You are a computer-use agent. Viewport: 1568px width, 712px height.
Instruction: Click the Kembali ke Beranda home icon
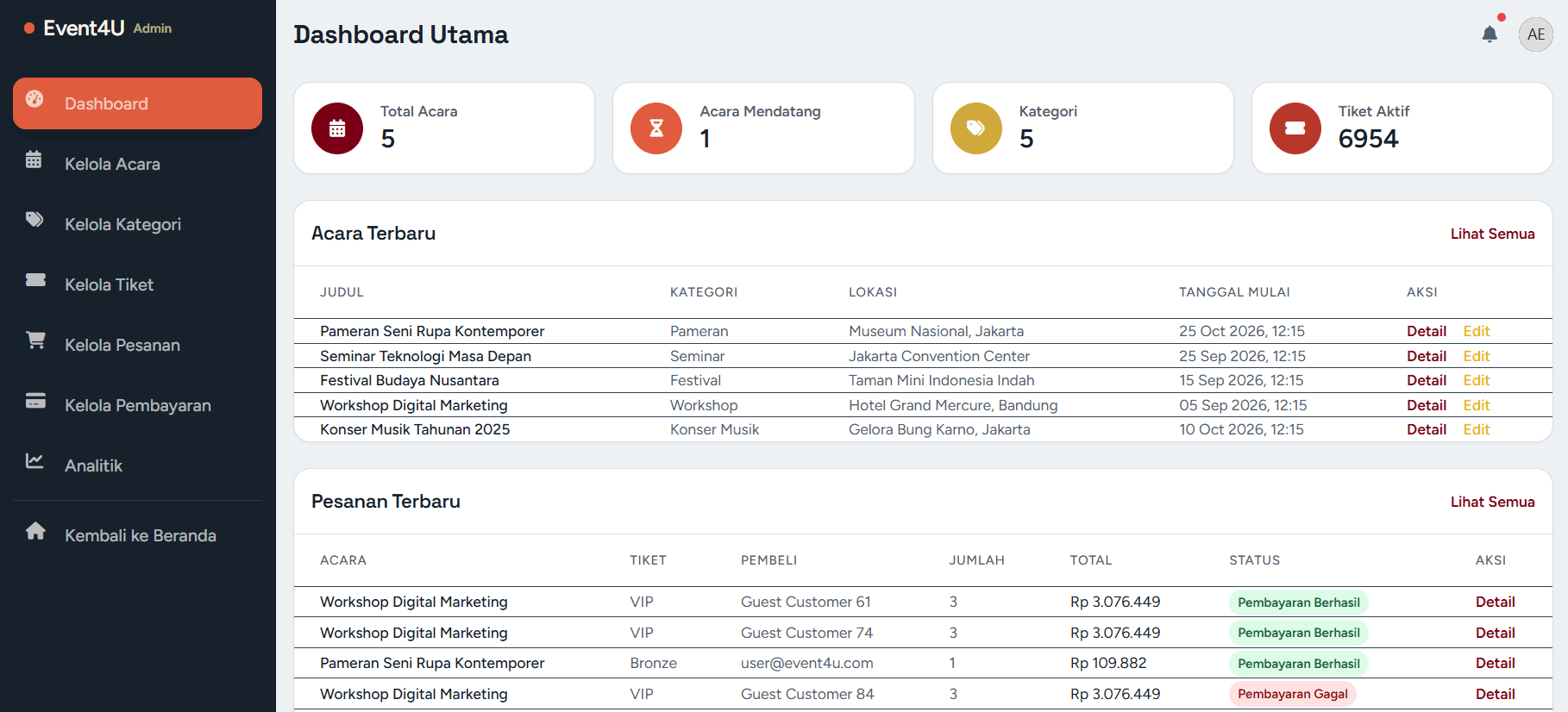tap(35, 531)
